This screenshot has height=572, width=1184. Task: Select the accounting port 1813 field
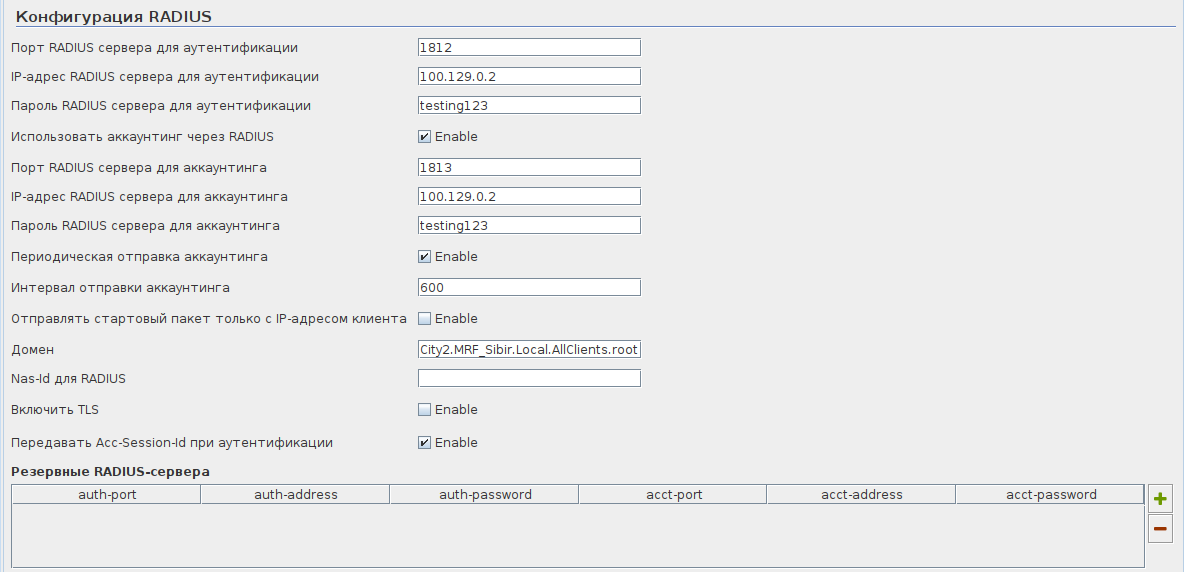529,167
